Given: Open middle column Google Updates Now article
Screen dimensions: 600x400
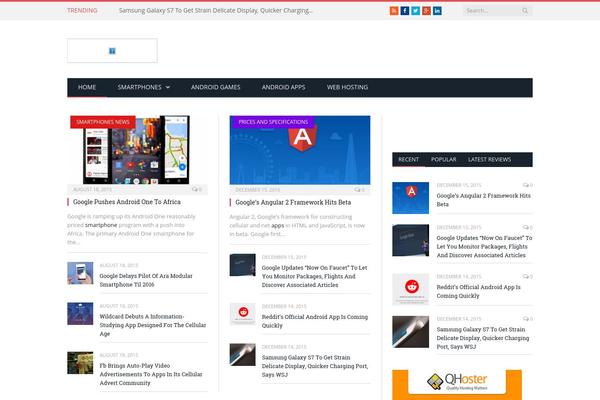Looking at the screenshot, I should 314,276.
